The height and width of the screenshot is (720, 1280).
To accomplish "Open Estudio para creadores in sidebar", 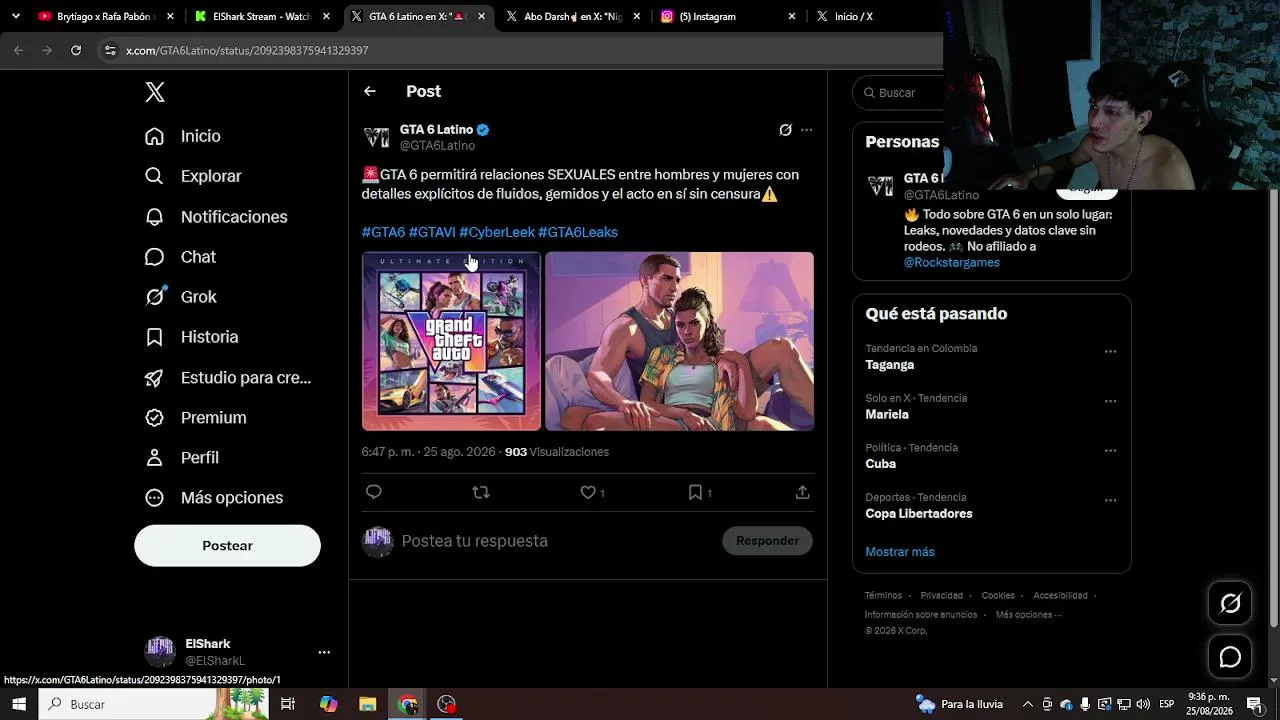I will click(x=228, y=377).
